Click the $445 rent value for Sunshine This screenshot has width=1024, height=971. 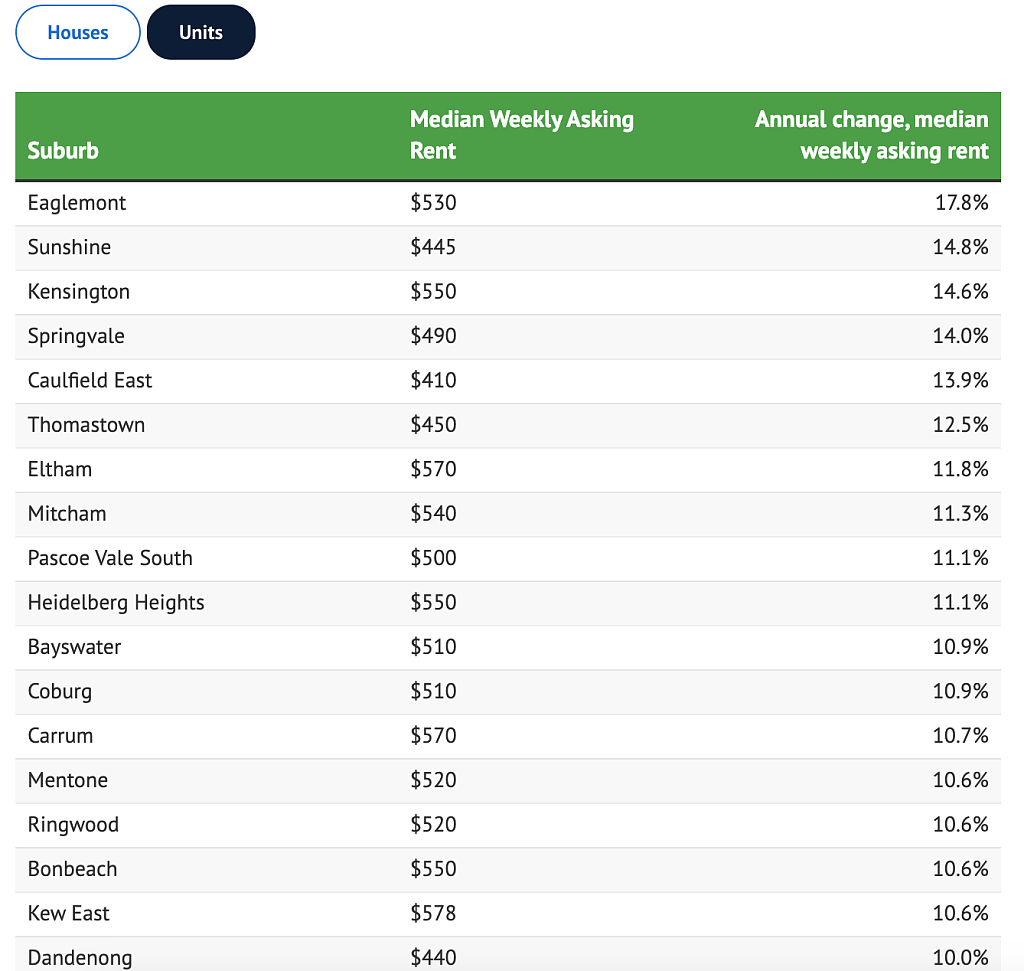click(x=433, y=247)
